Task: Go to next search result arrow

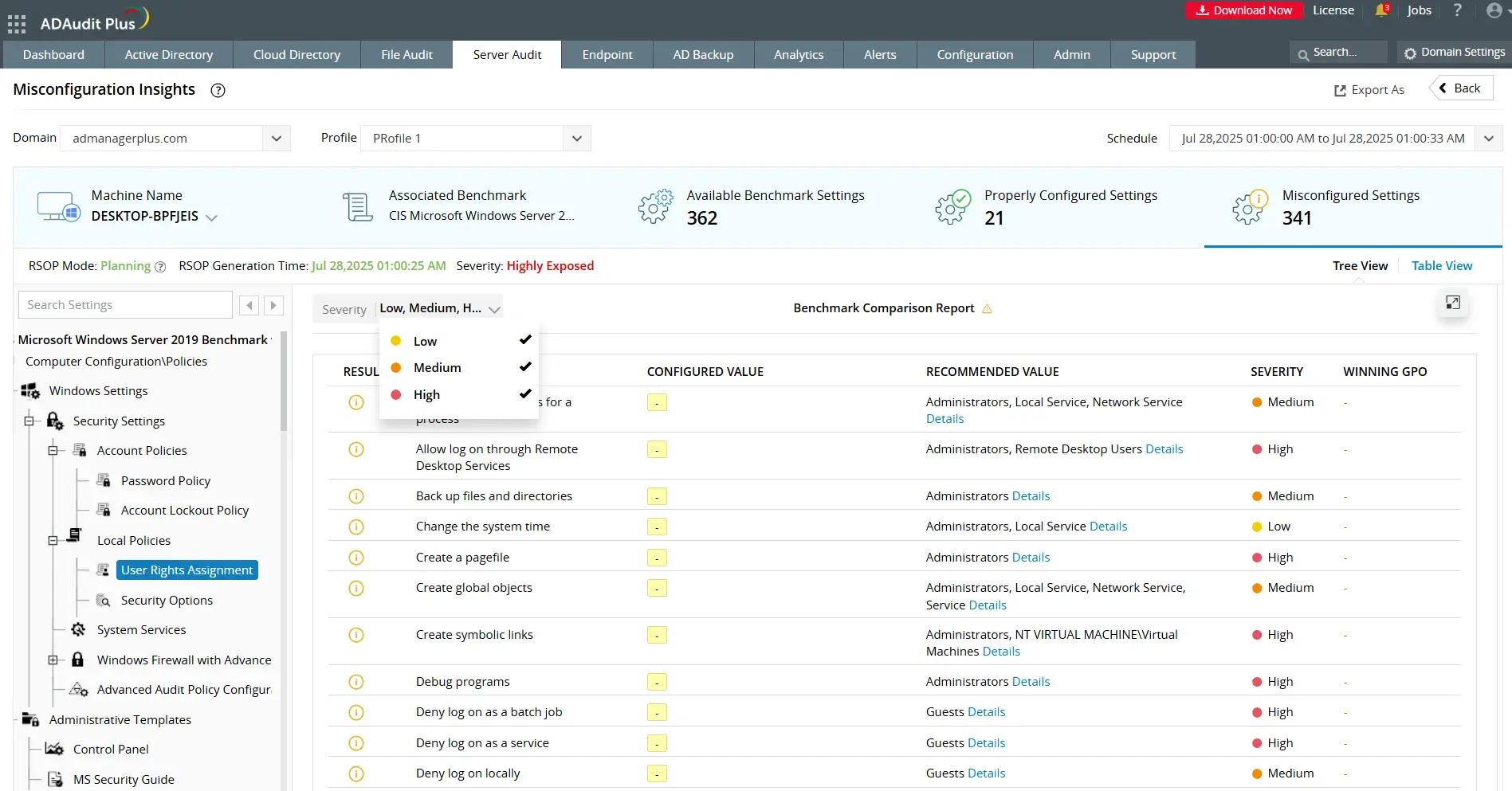Action: [273, 305]
